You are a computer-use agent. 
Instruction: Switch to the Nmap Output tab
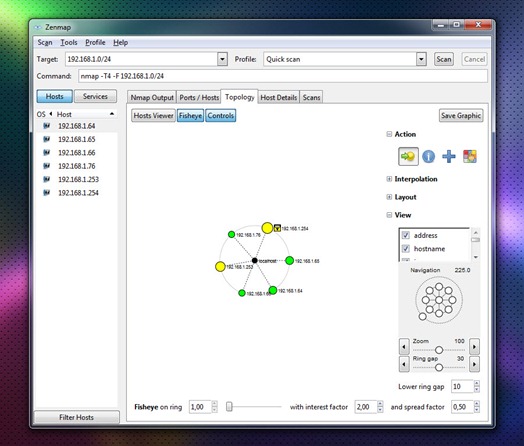[x=152, y=98]
